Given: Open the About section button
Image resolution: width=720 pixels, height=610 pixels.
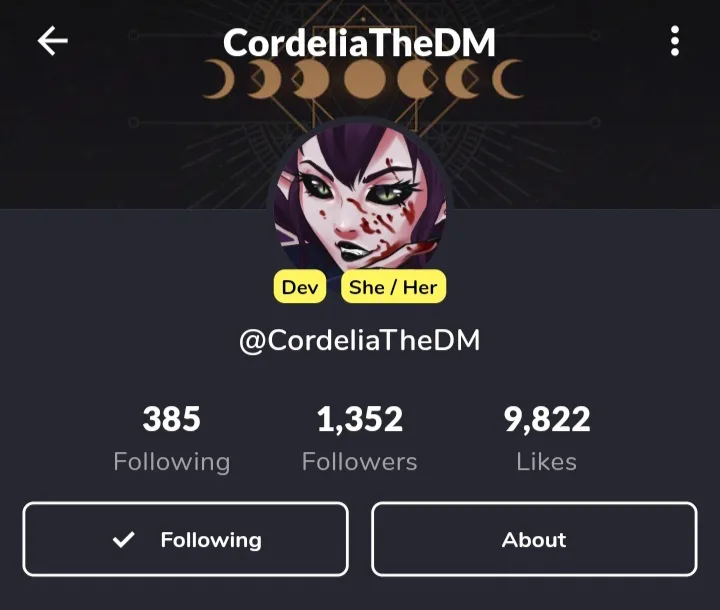Looking at the screenshot, I should click(534, 539).
